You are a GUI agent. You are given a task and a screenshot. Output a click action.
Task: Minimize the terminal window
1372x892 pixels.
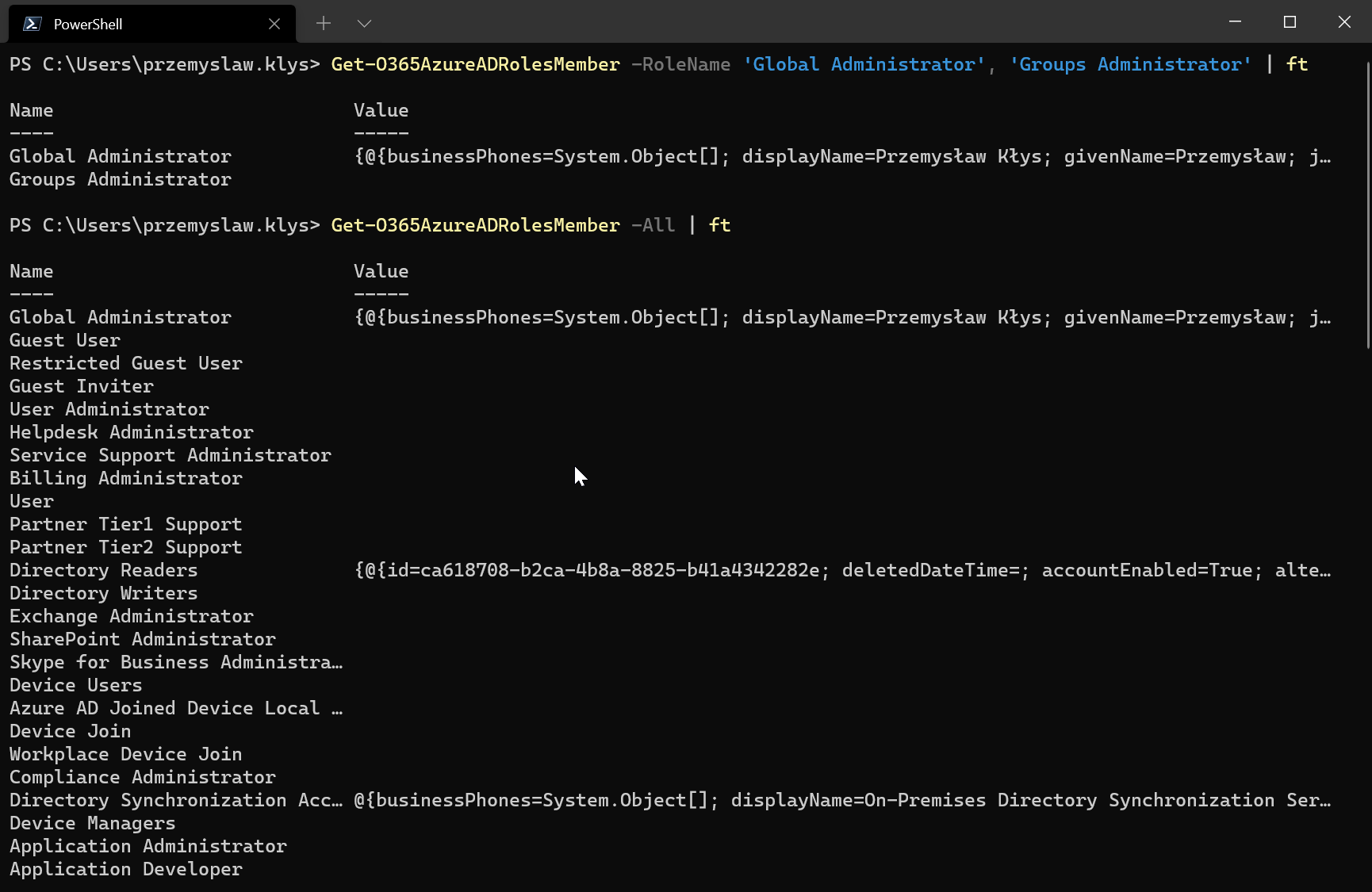pyautogui.click(x=1235, y=22)
